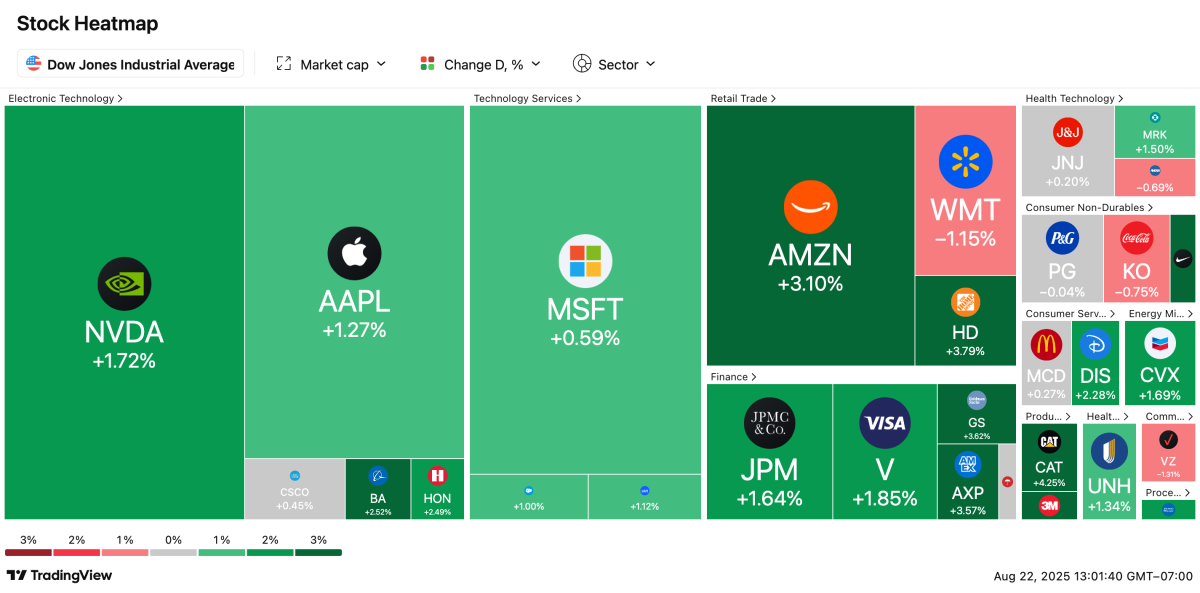Click the Stock Heatmap title

88,23
